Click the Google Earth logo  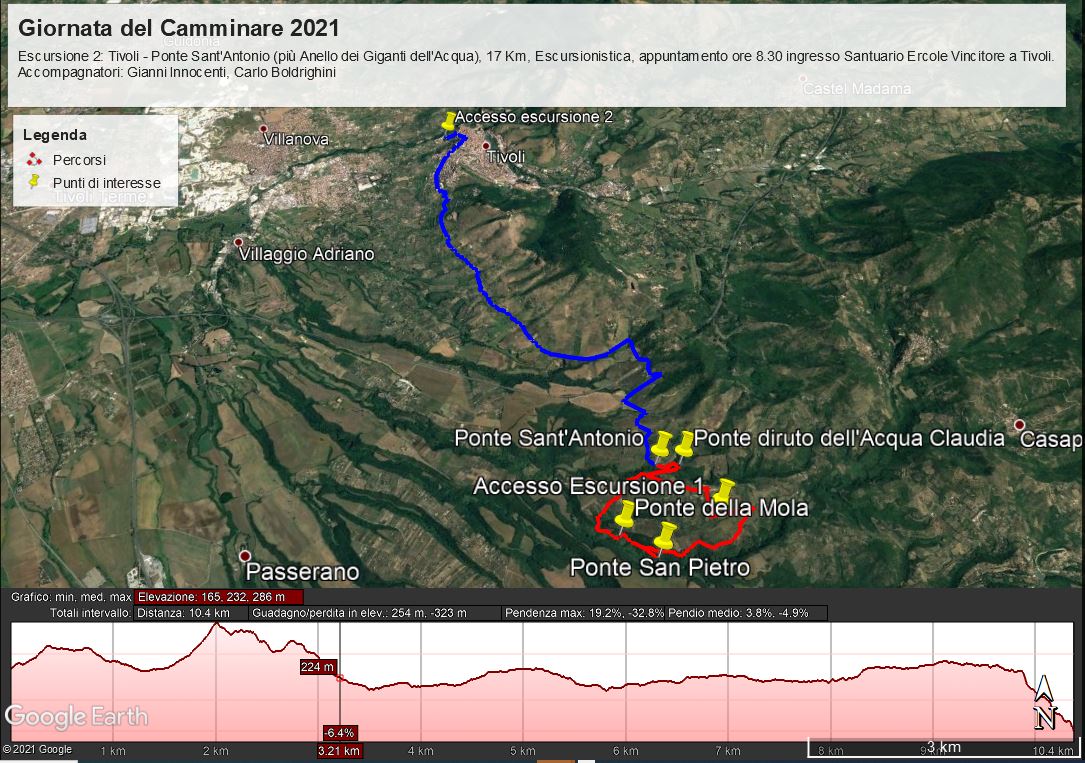(x=76, y=717)
